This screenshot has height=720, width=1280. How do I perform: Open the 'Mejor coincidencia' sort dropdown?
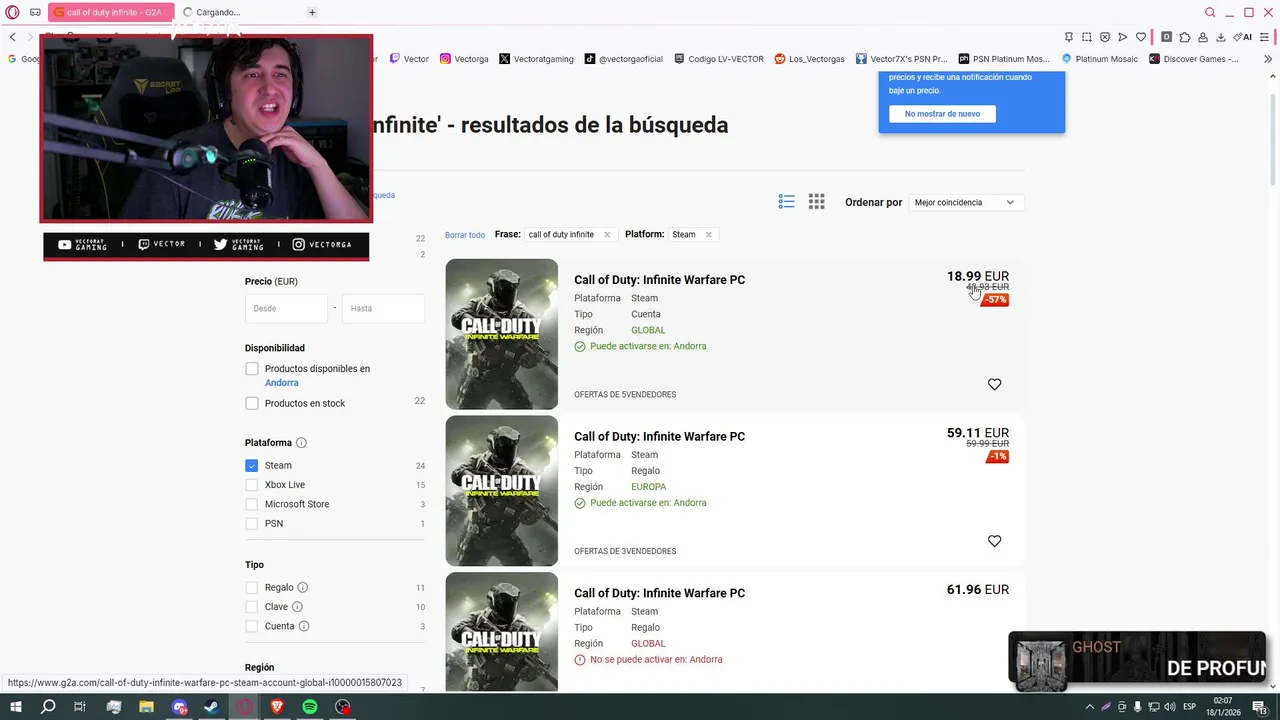coord(966,202)
